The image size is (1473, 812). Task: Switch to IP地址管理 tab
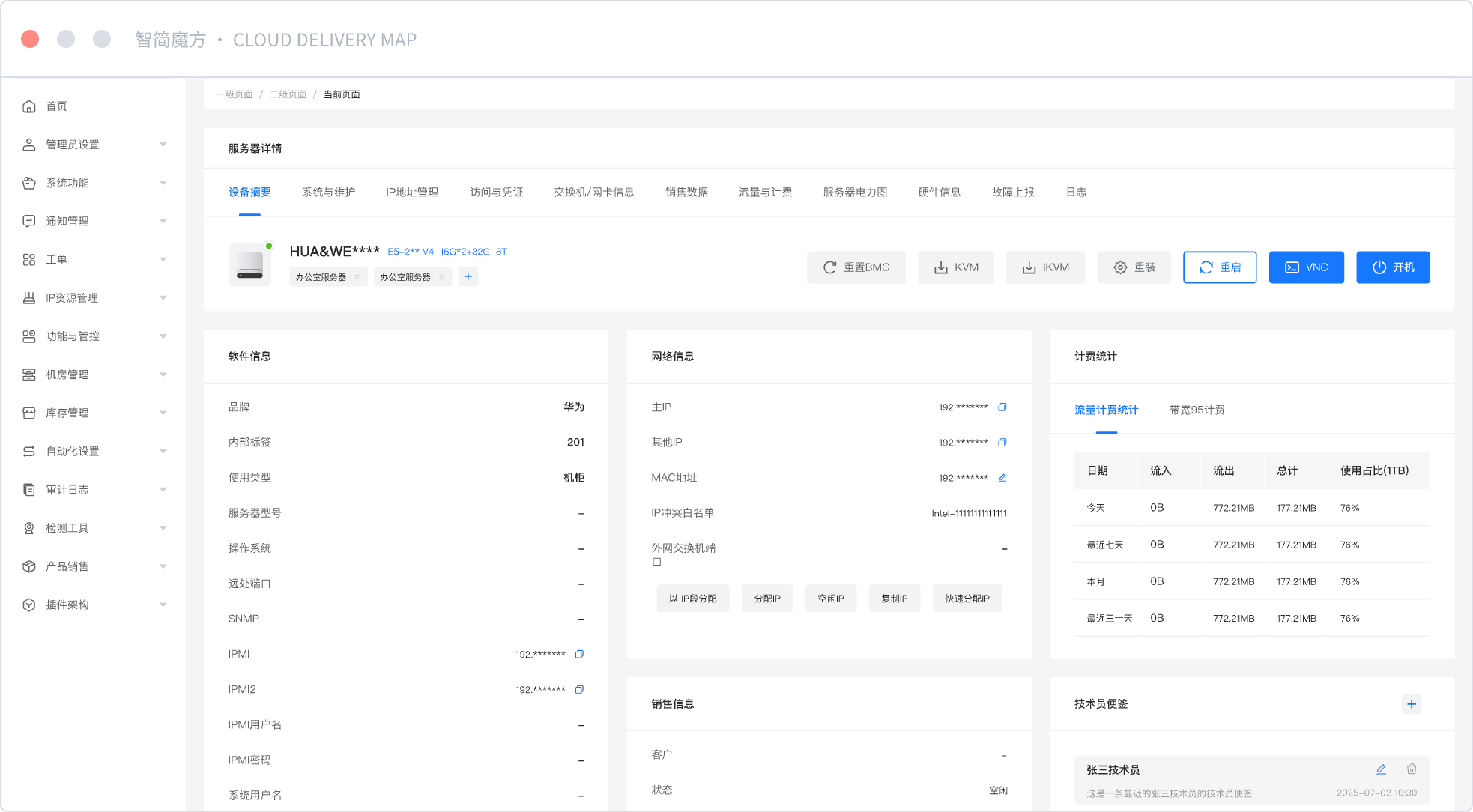[412, 193]
